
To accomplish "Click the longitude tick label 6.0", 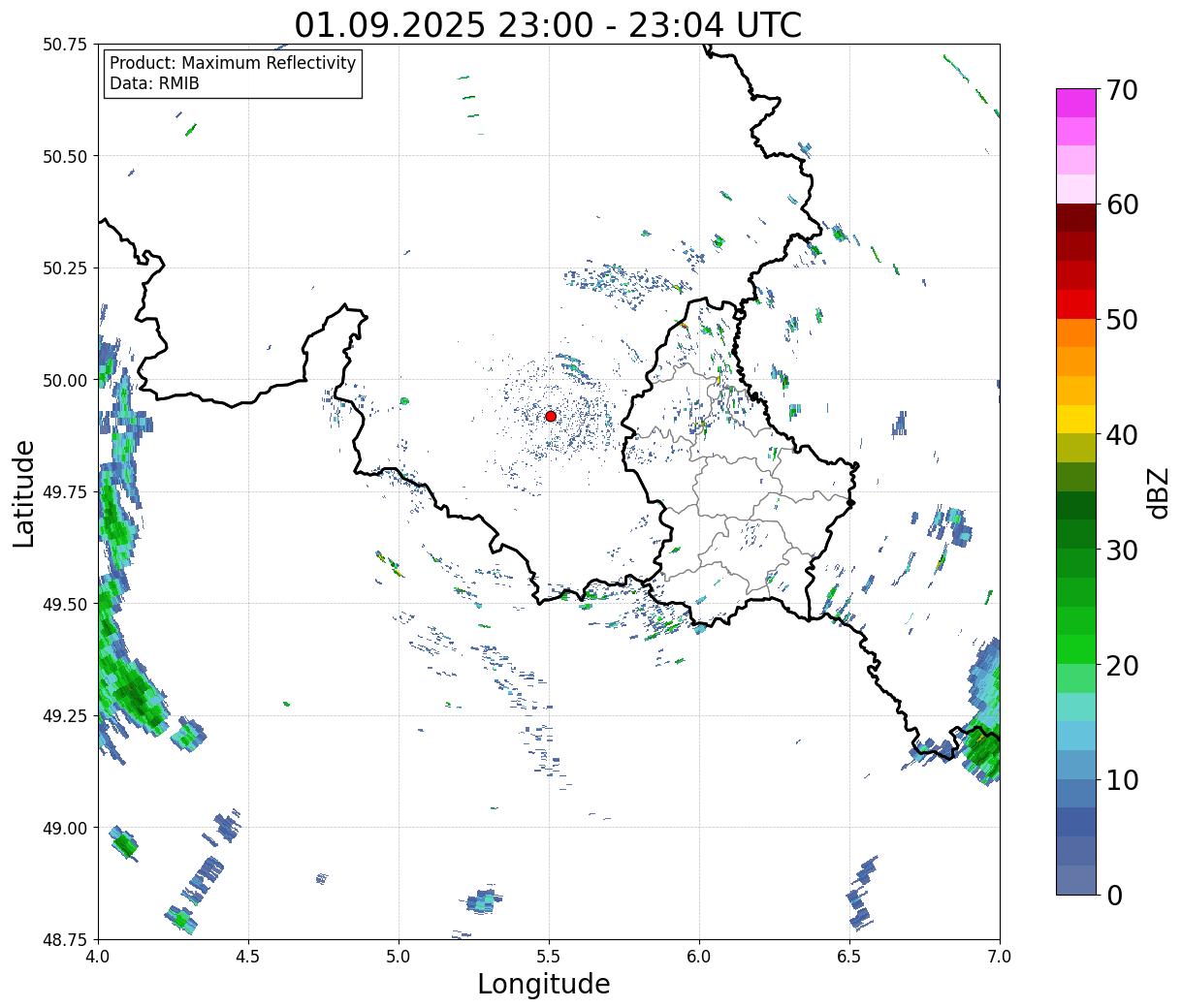I will pyautogui.click(x=699, y=956).
